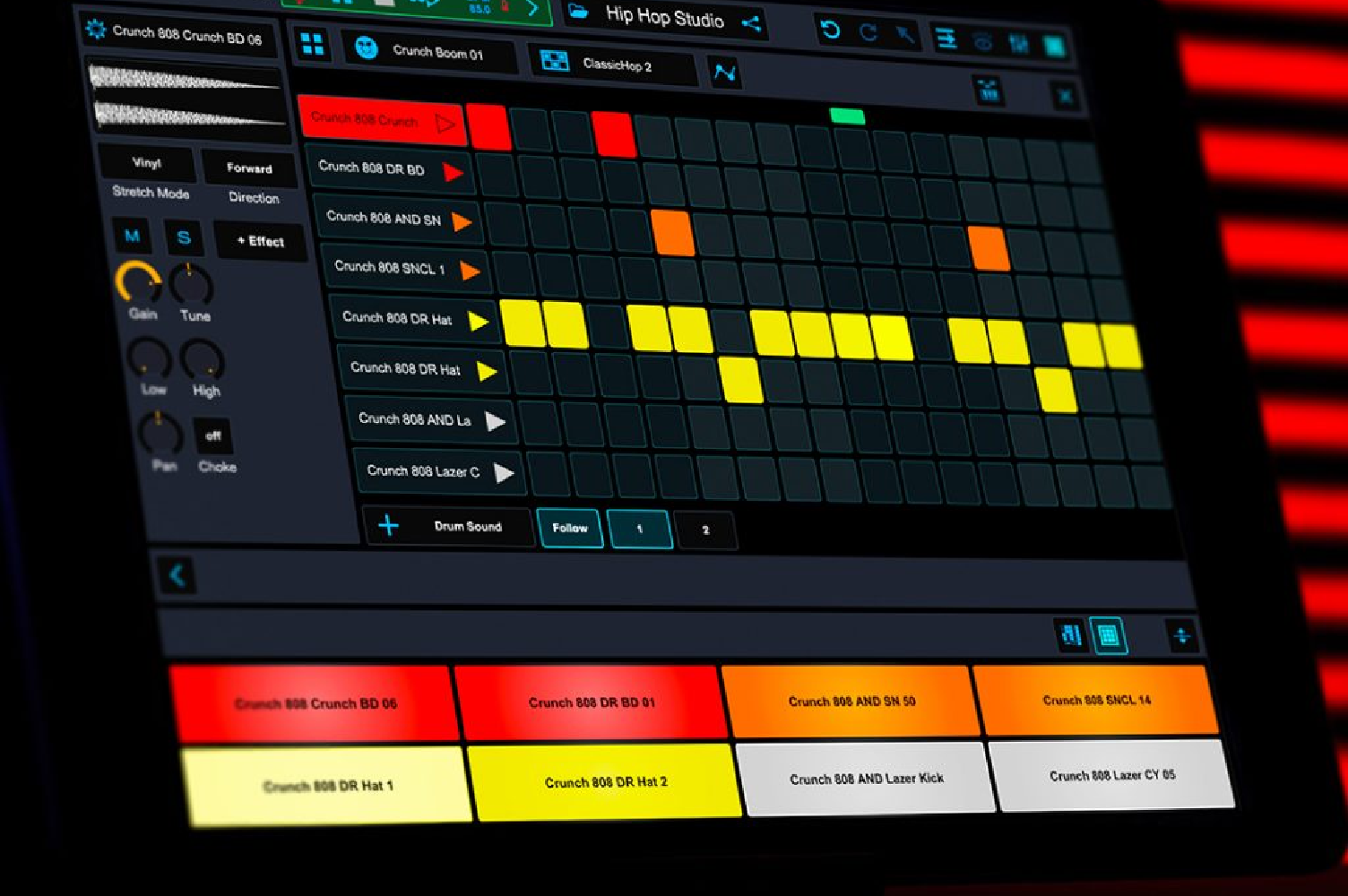Click the face icon beside Crunch Boom 01
This screenshot has height=896, width=1348.
click(367, 47)
